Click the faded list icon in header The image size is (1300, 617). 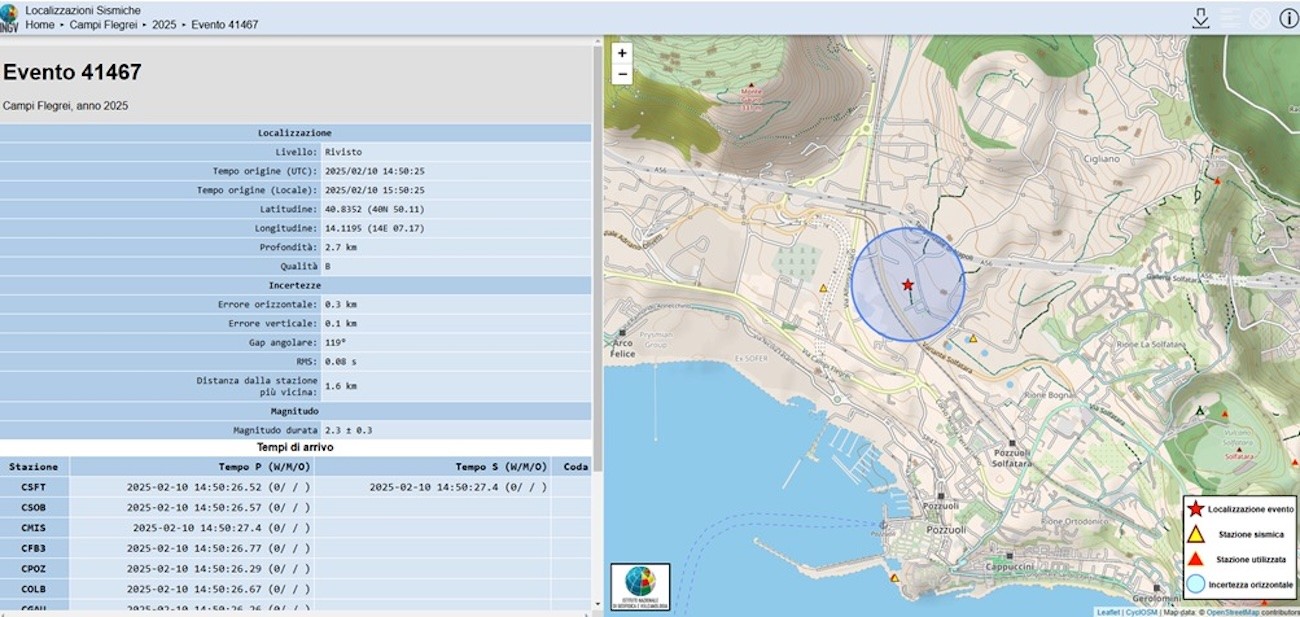(1230, 18)
